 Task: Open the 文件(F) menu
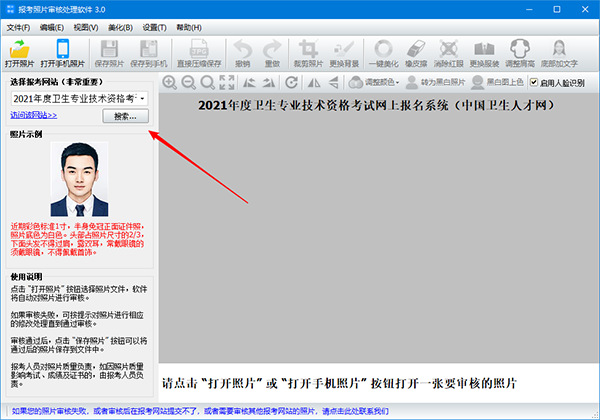pos(18,27)
